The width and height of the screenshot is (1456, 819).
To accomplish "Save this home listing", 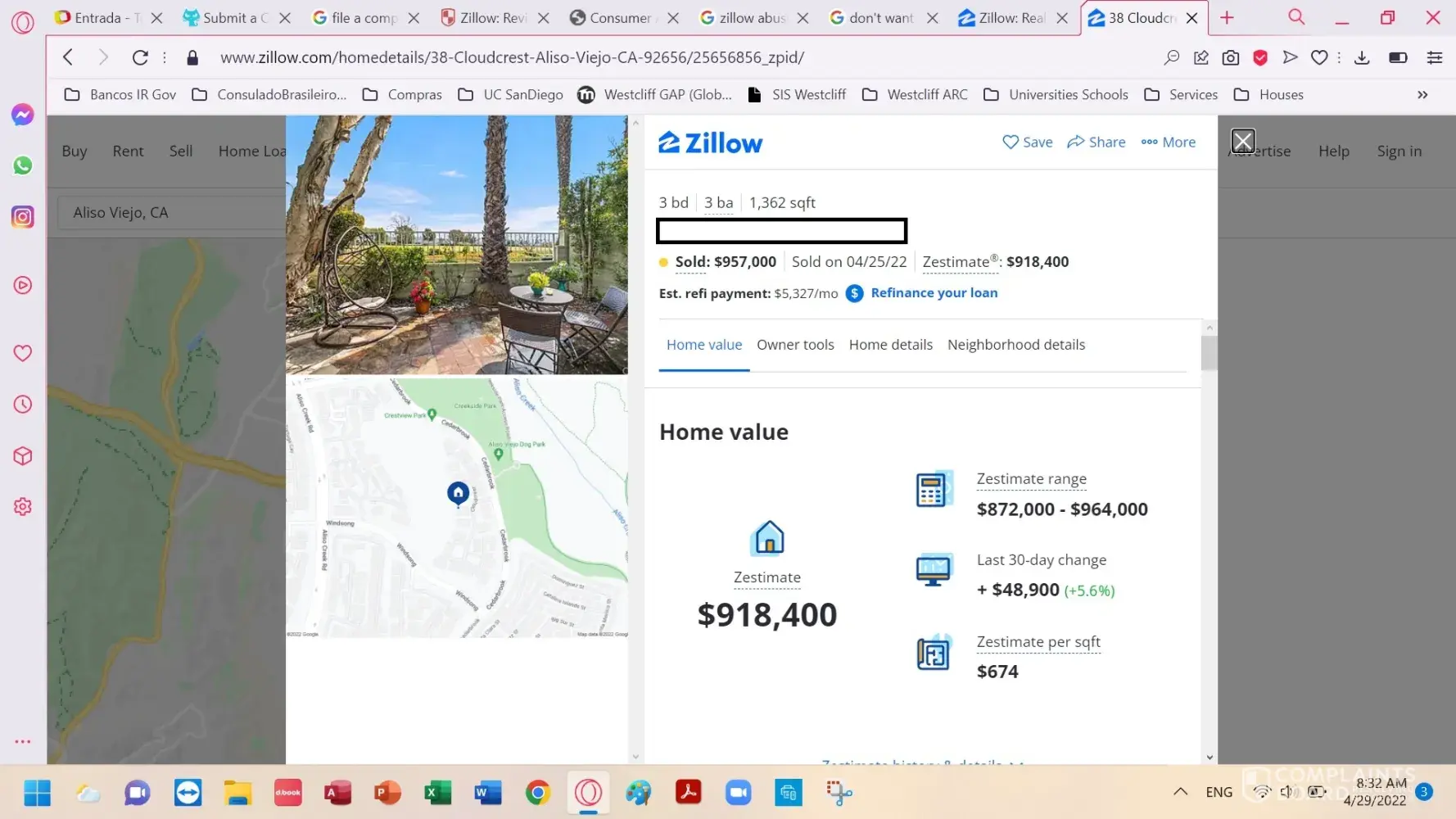I will point(1028,142).
